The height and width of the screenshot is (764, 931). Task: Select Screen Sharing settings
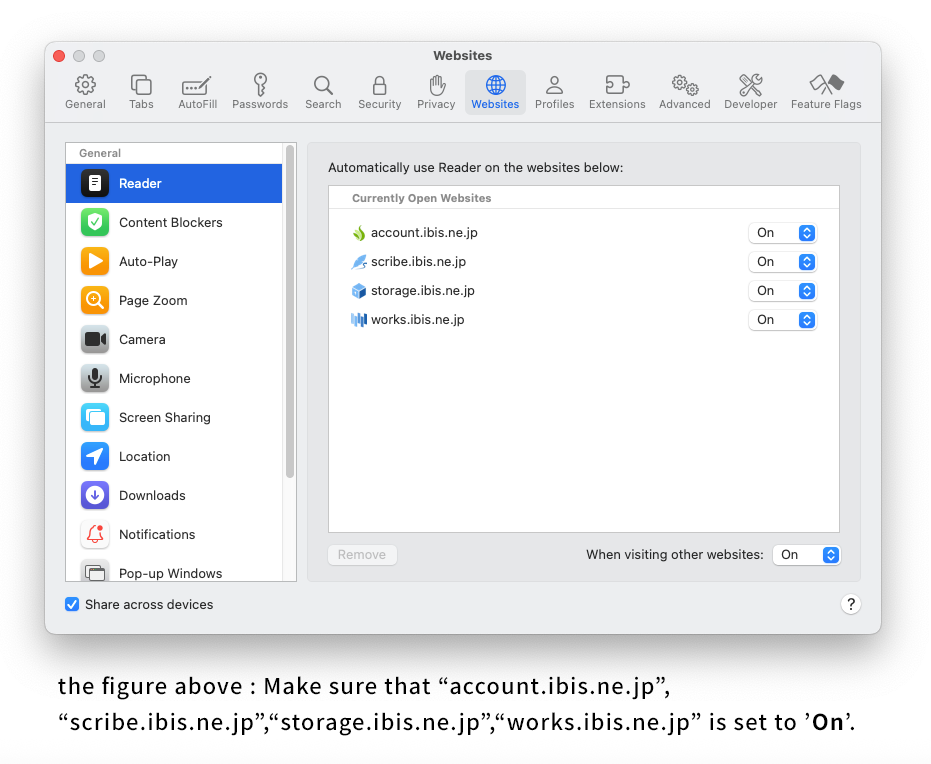click(x=164, y=417)
